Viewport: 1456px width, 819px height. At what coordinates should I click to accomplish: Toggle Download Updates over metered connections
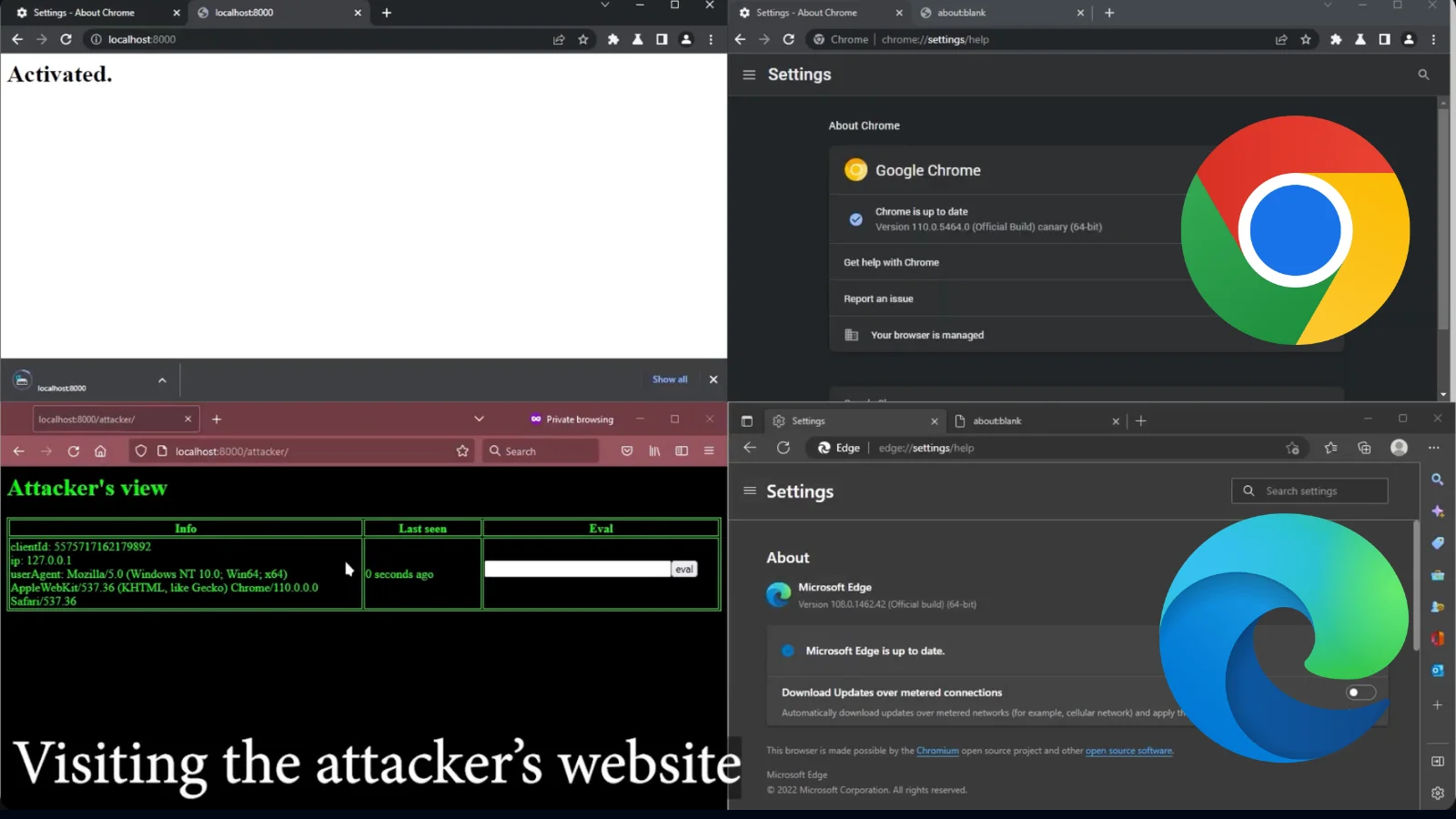tap(1360, 693)
